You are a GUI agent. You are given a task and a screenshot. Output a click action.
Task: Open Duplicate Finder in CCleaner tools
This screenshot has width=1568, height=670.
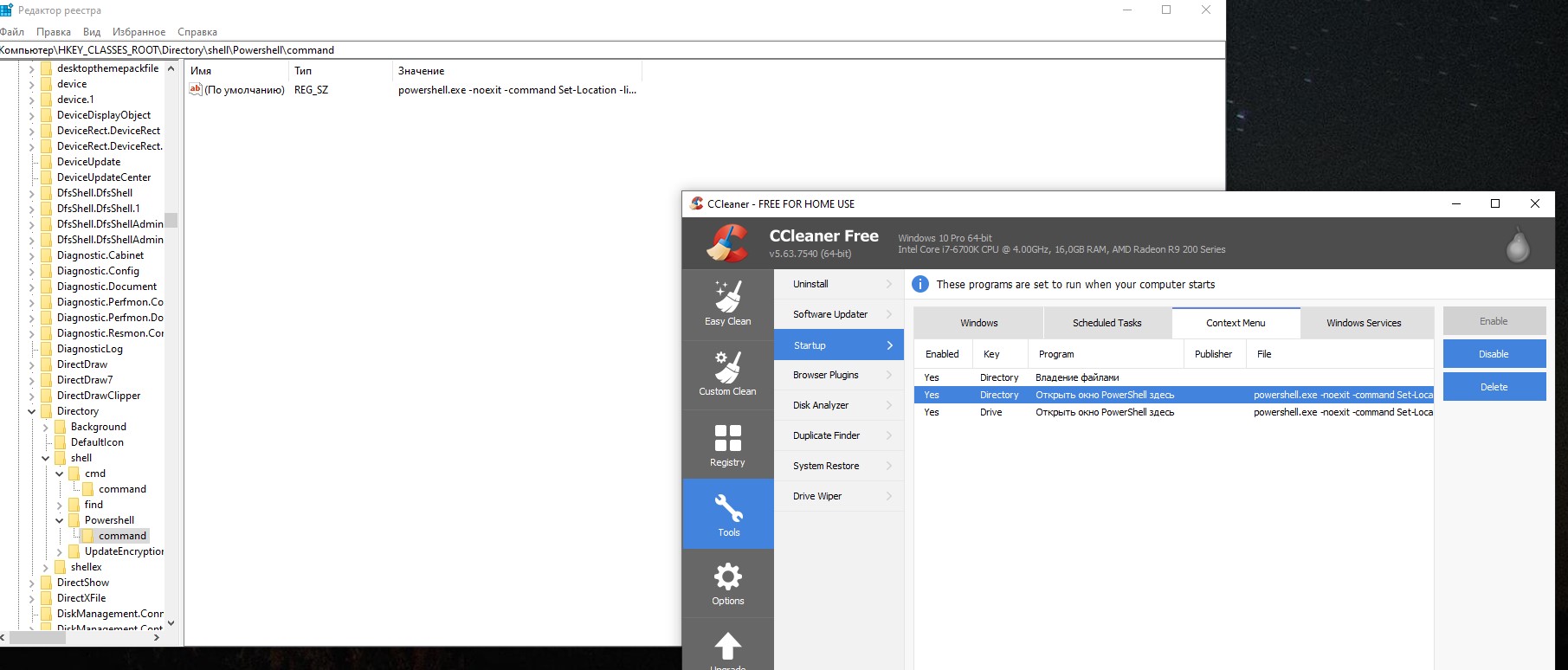point(838,435)
